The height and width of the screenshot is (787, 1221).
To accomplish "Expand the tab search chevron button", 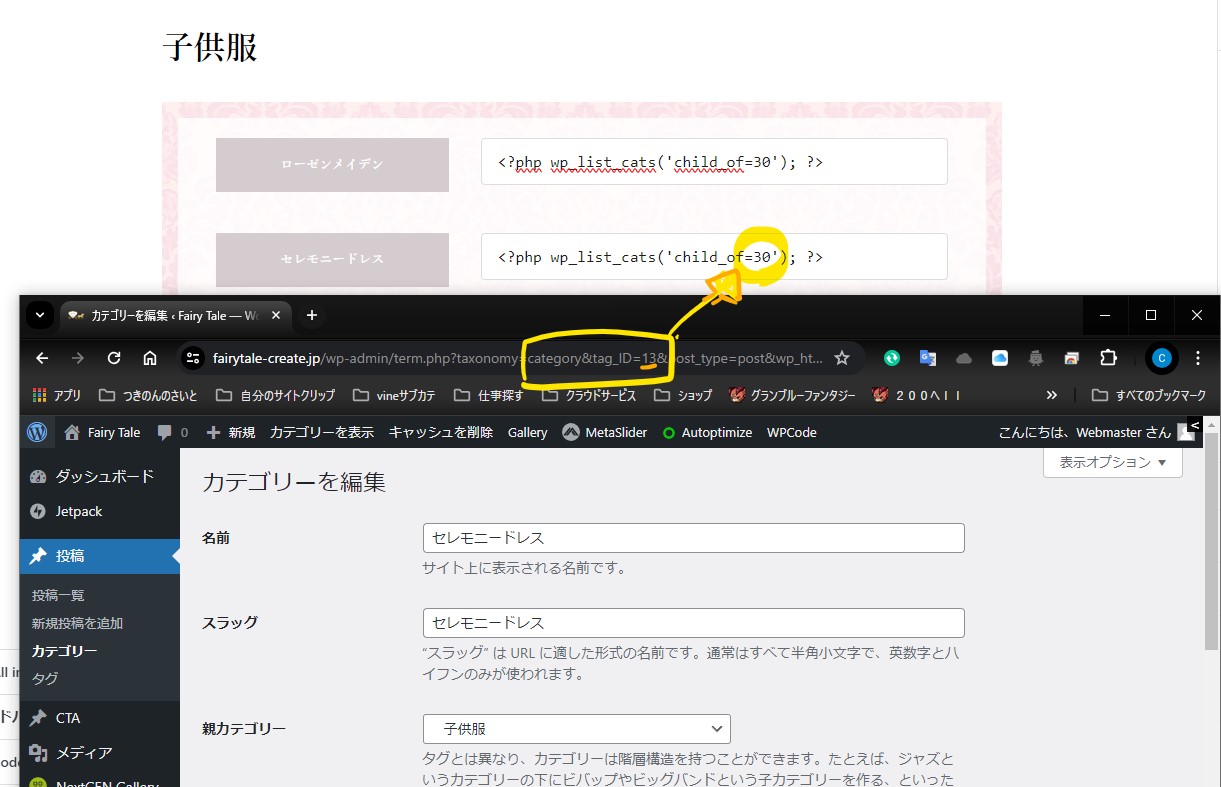I will pos(39,315).
